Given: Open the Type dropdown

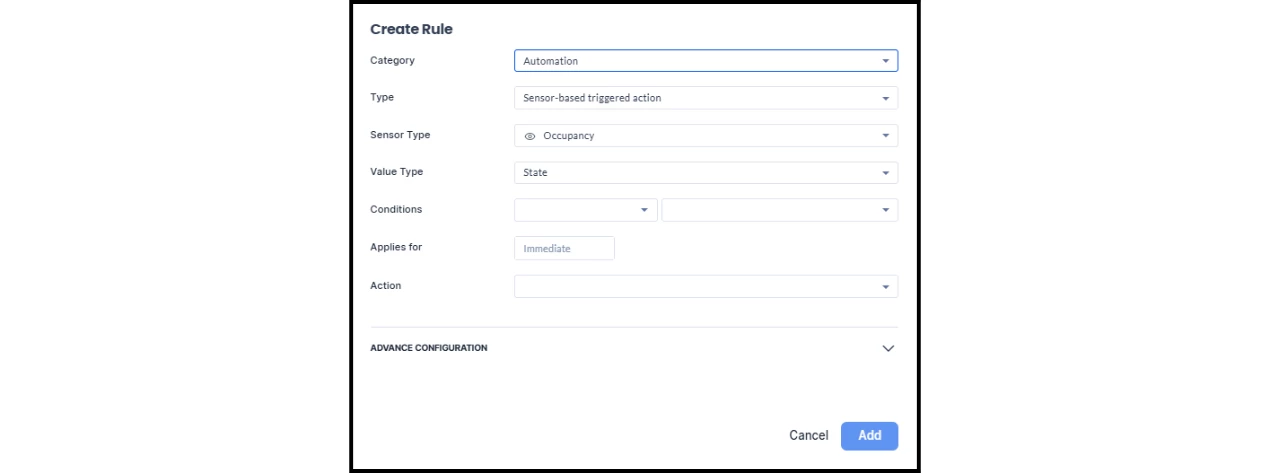Looking at the screenshot, I should click(x=700, y=98).
